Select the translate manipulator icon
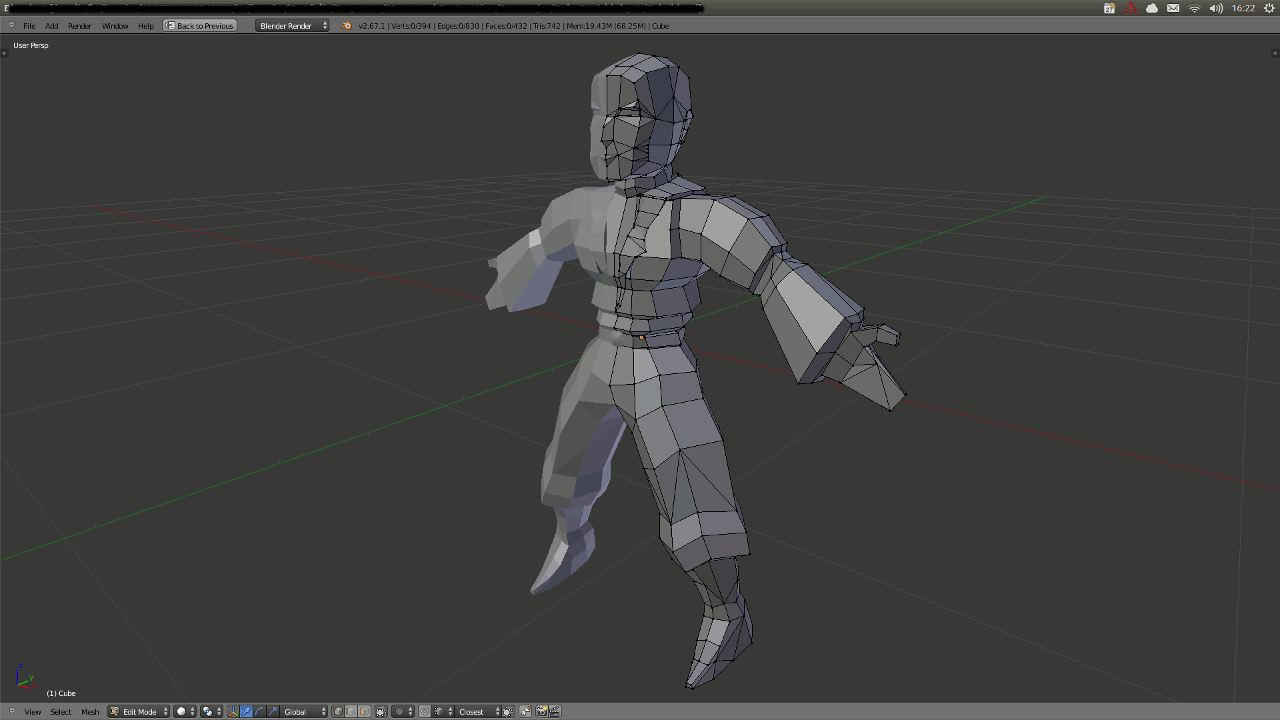This screenshot has width=1280, height=720. (x=246, y=712)
